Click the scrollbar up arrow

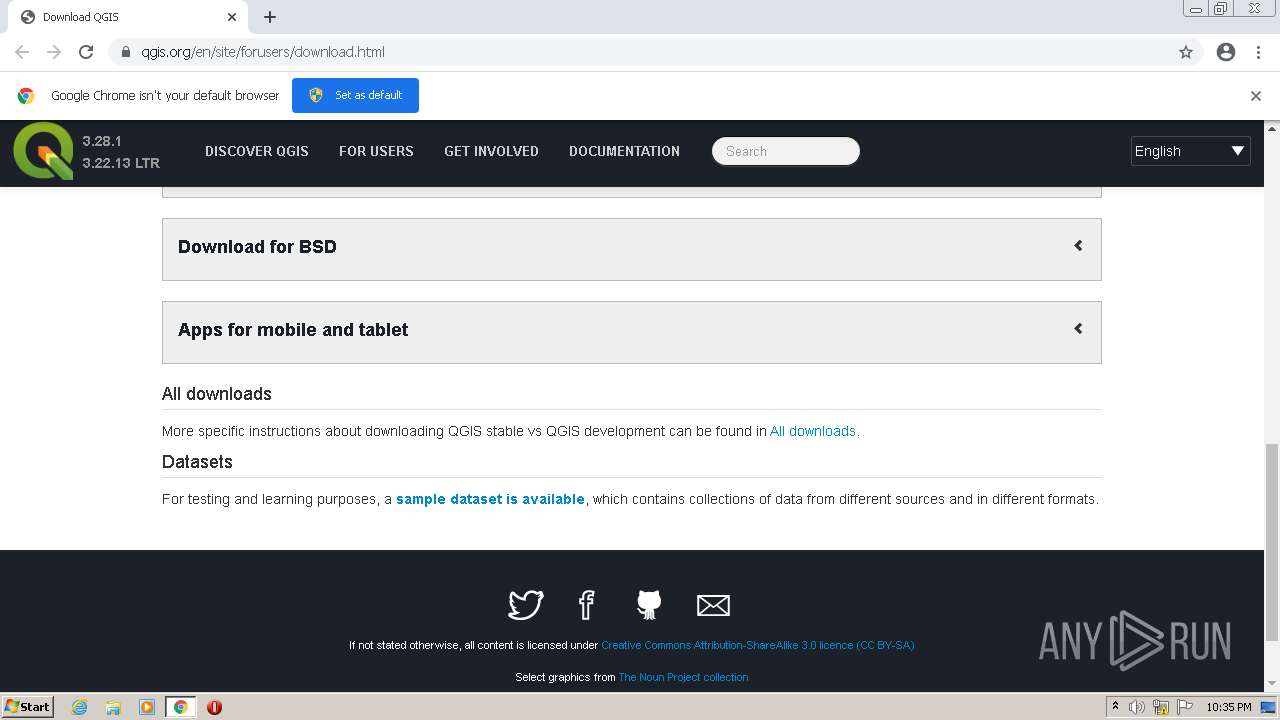(x=1272, y=128)
